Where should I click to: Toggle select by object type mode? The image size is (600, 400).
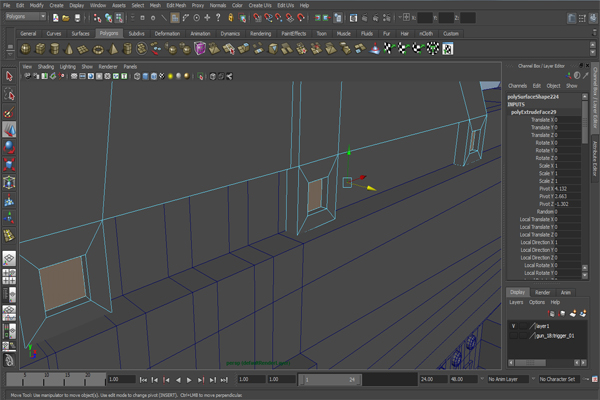pos(109,18)
